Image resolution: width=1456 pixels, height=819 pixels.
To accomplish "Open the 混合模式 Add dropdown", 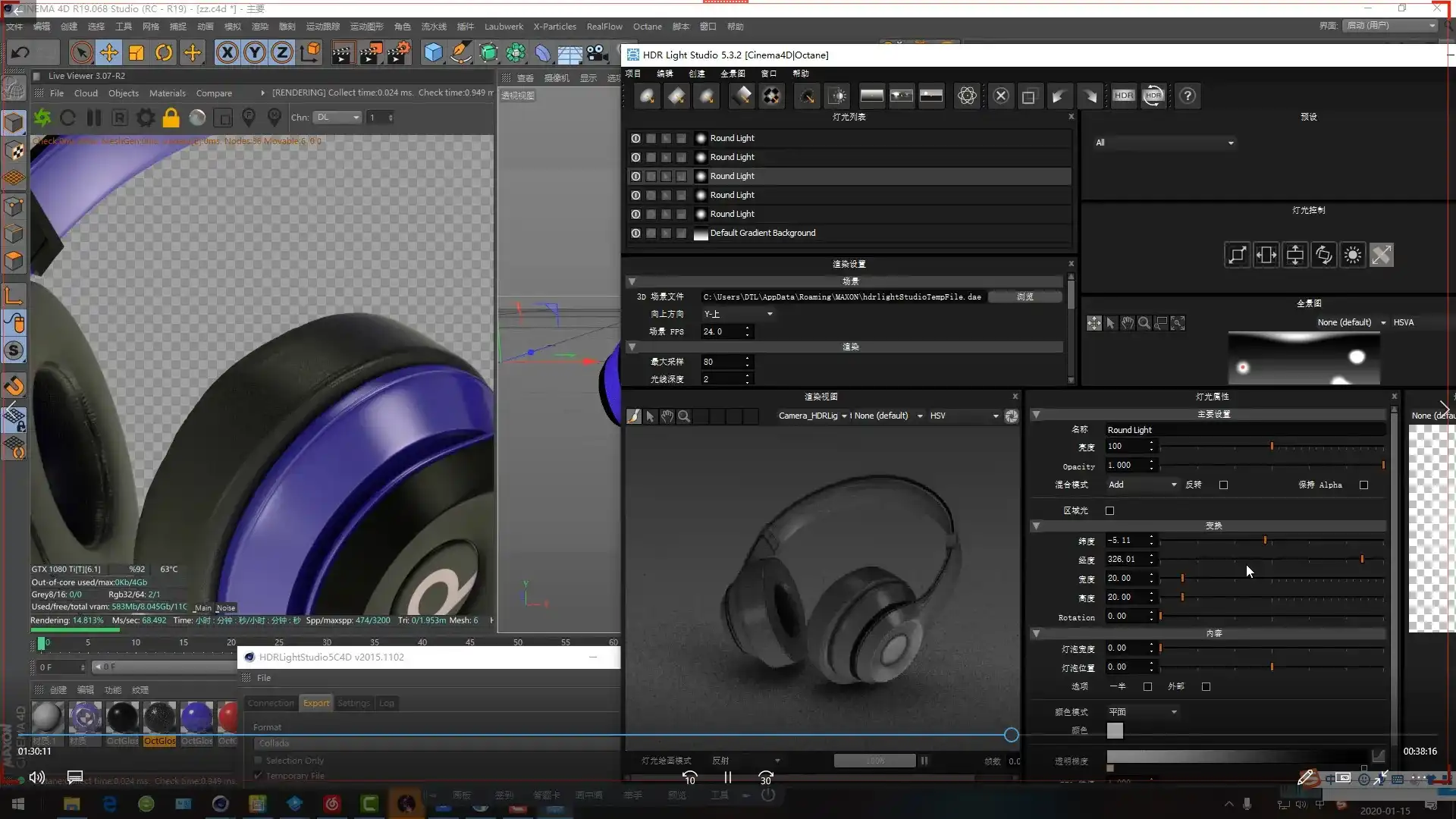I will (1141, 485).
